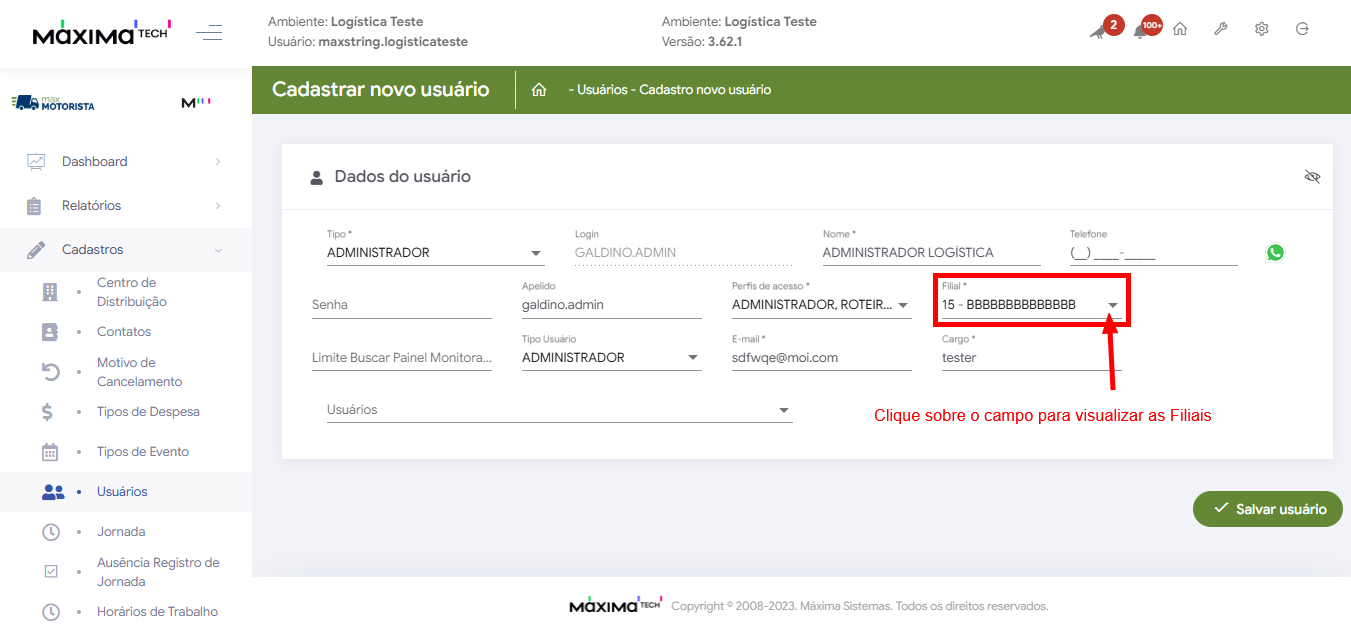Click Salvar usuário button
Screen dimensions: 1351x631
click(x=1268, y=509)
